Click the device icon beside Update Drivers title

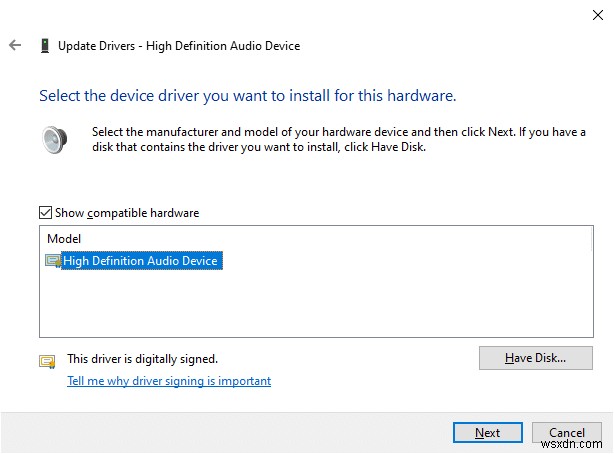tap(44, 46)
